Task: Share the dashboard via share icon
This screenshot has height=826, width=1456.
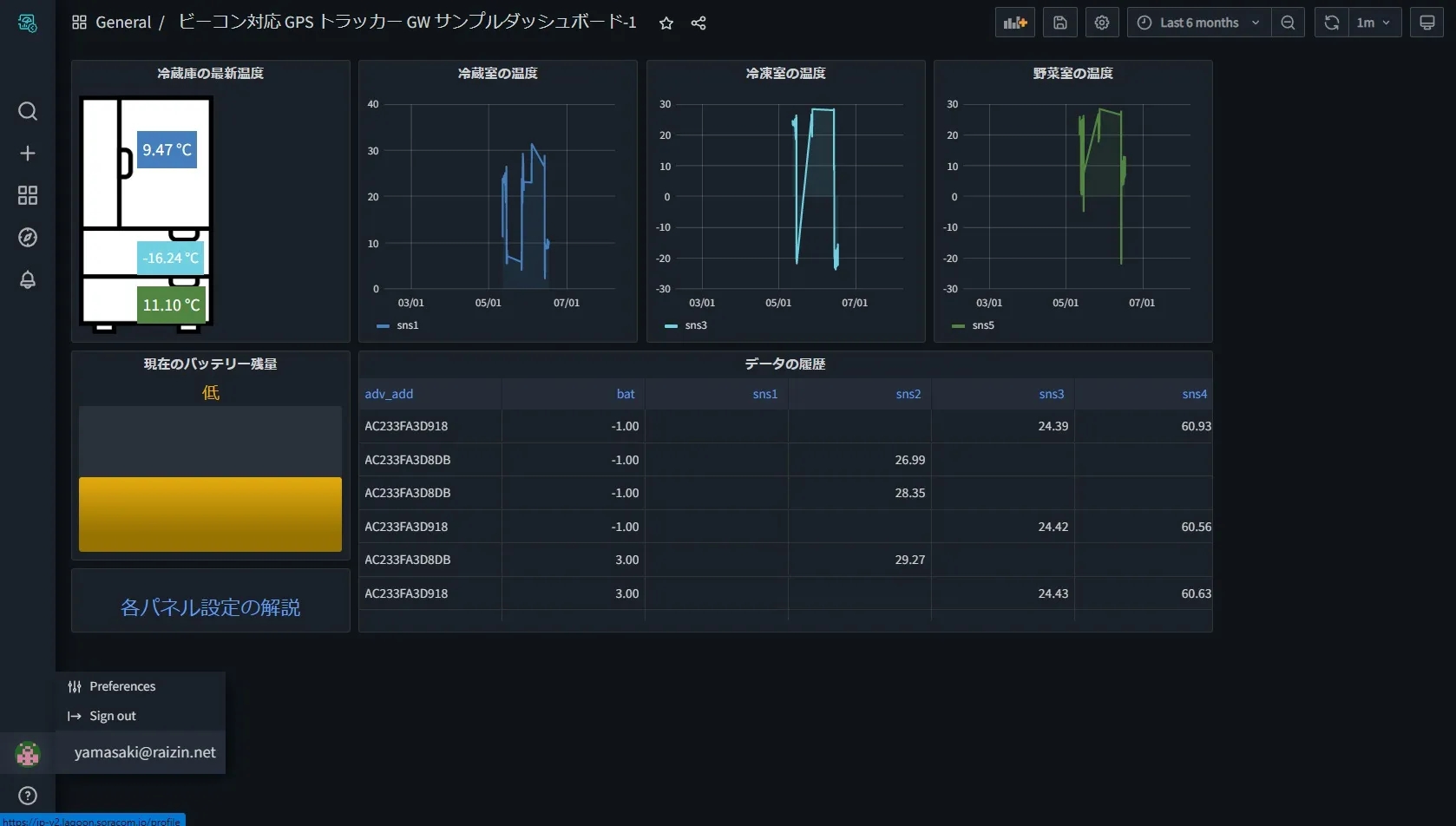Action: [x=698, y=23]
